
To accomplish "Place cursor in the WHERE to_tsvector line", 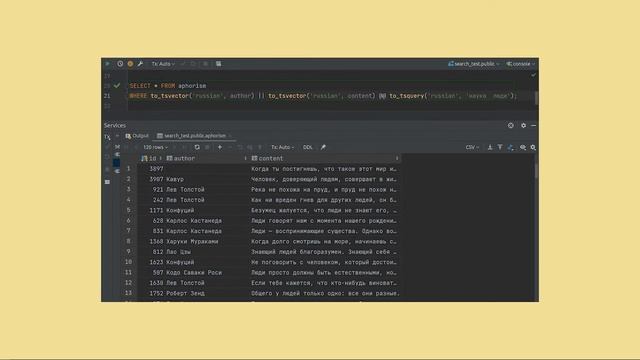I will [x=322, y=96].
